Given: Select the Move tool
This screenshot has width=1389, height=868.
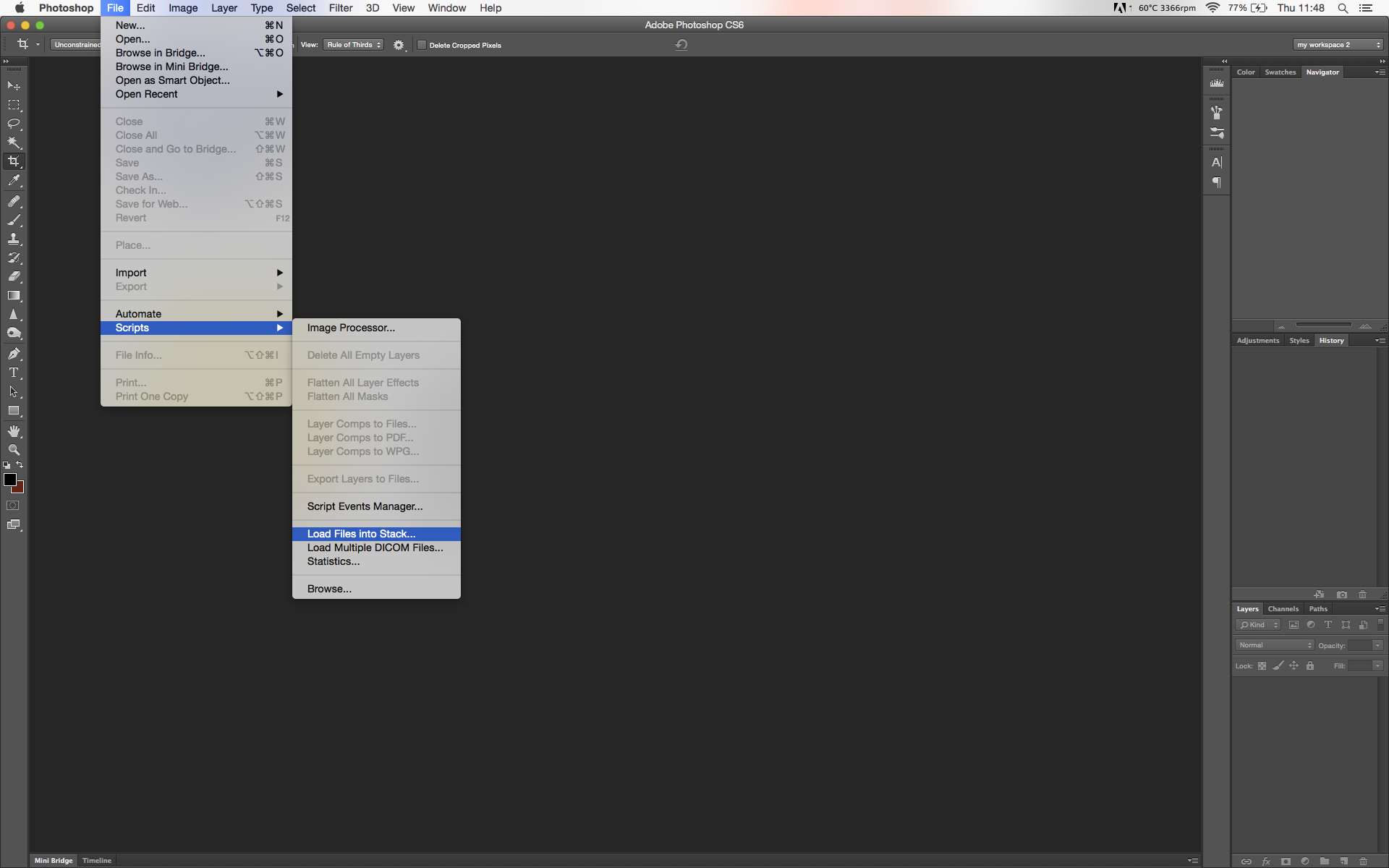Looking at the screenshot, I should (14, 86).
